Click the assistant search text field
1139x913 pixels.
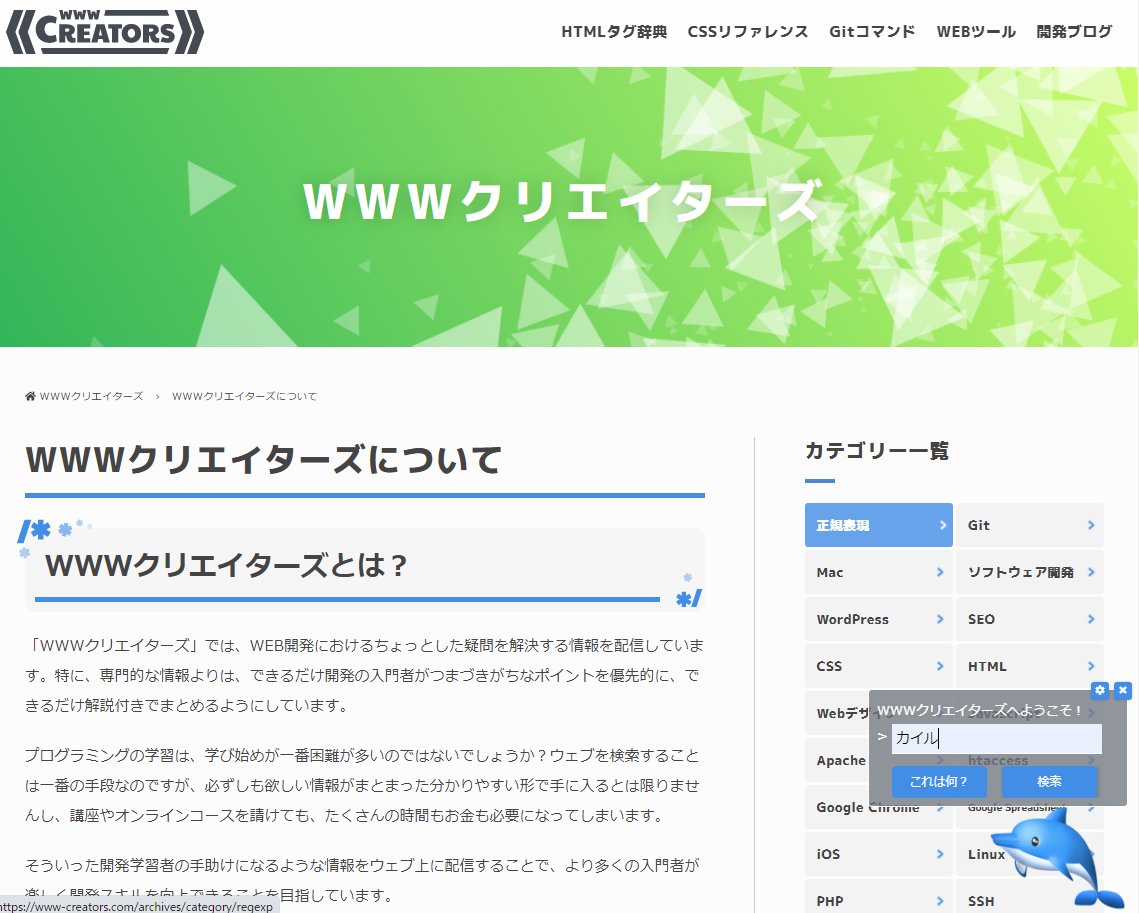996,739
